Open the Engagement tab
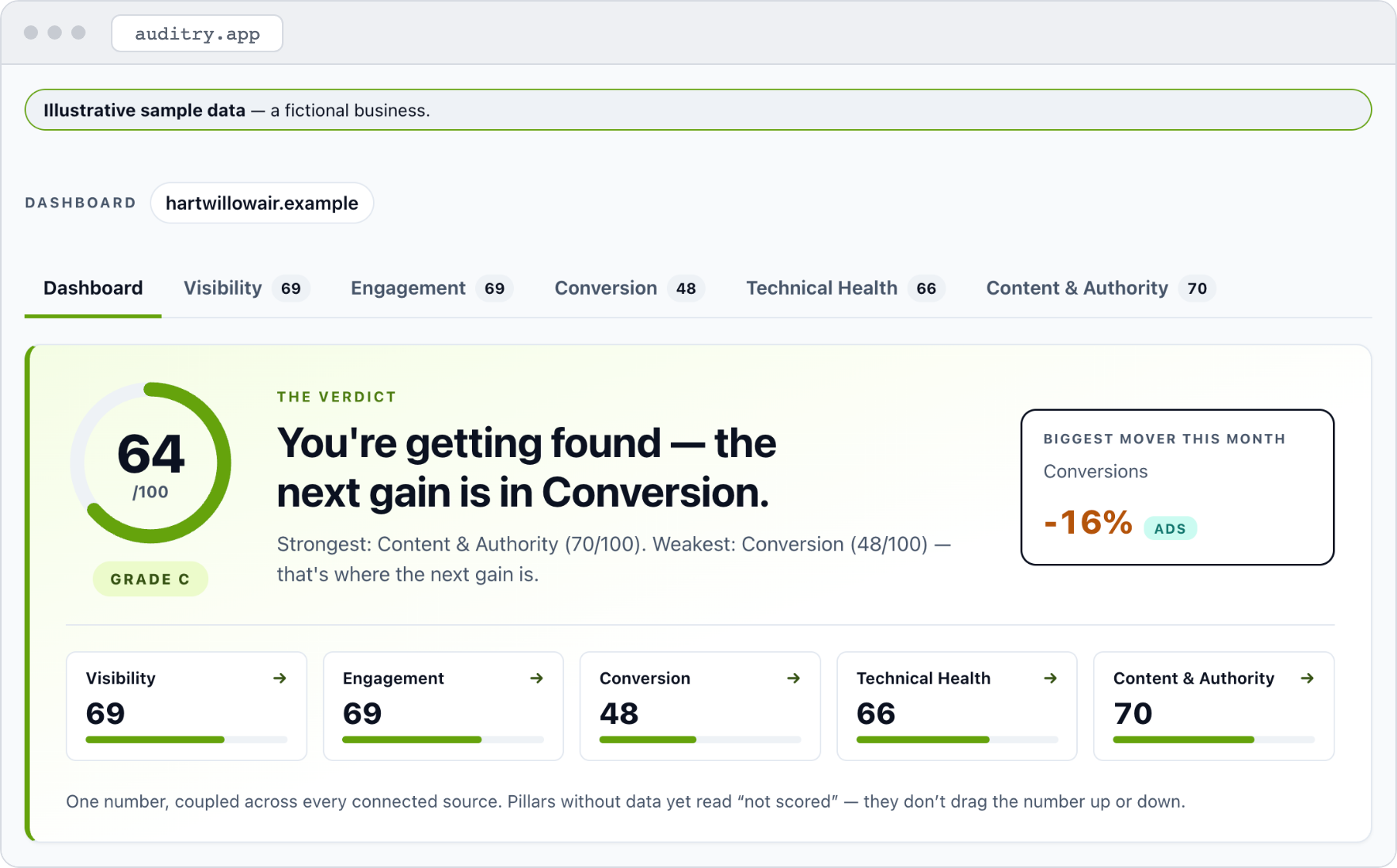Image resolution: width=1397 pixels, height=868 pixels. (432, 288)
